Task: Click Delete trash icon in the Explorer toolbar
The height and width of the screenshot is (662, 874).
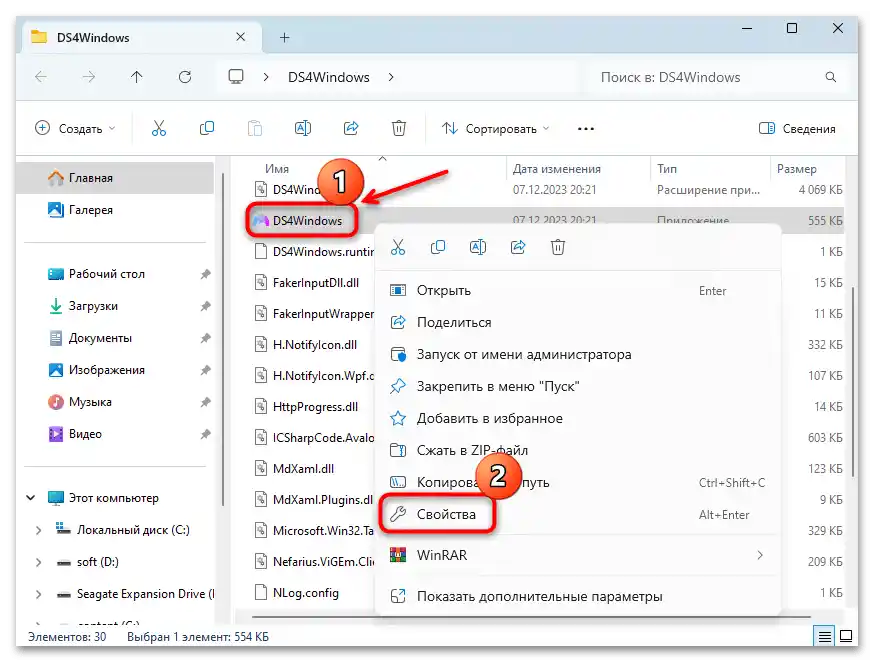Action: coord(399,129)
